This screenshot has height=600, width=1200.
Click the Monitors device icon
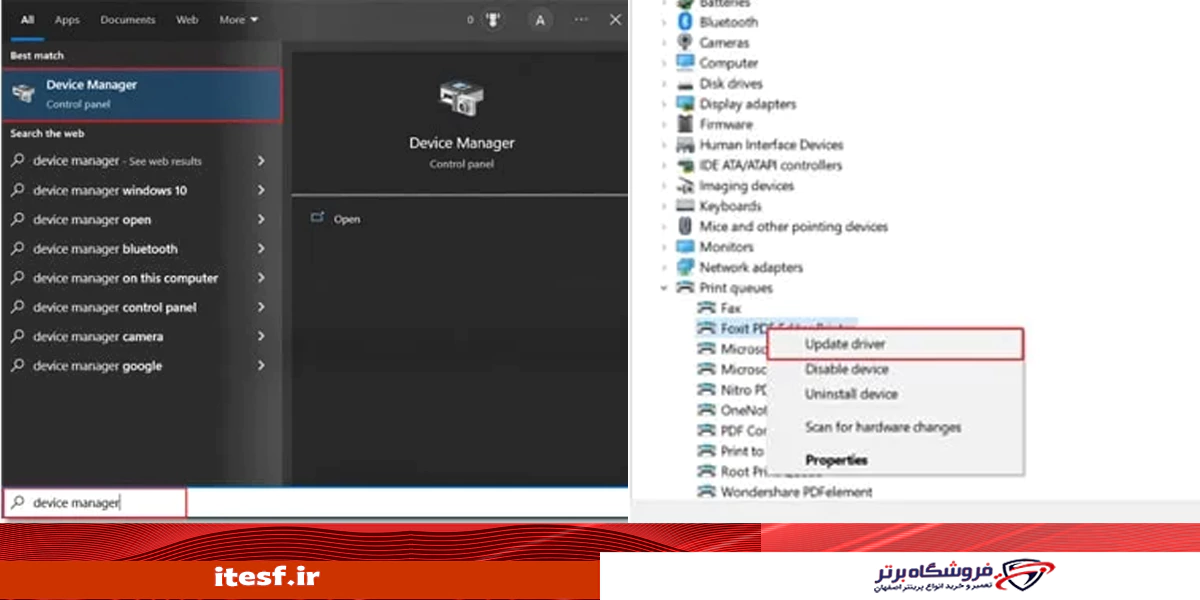pyautogui.click(x=684, y=246)
